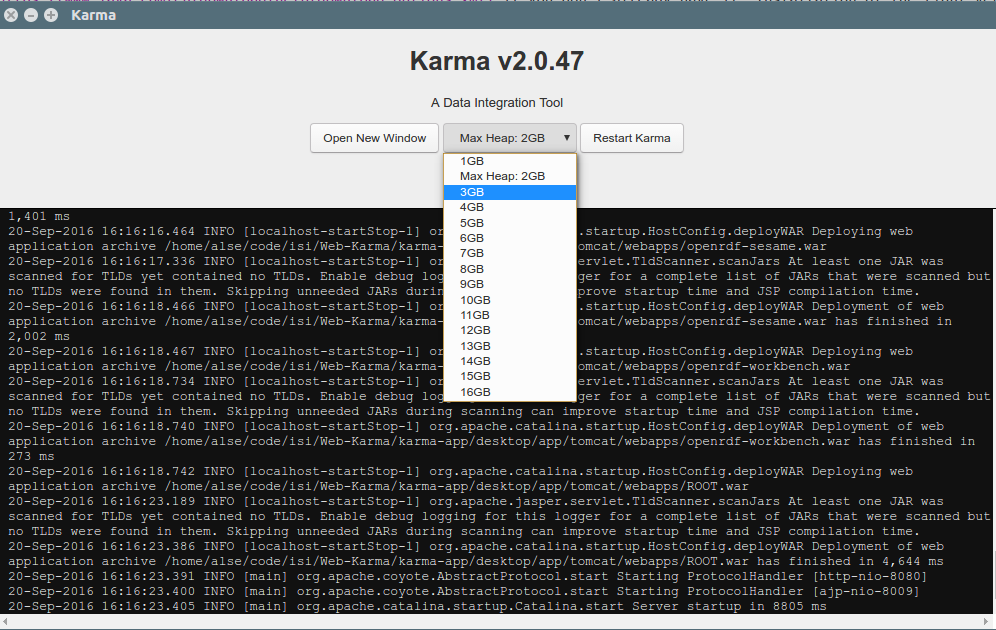The image size is (996, 630).
Task: Select the highlighted 3GB option
Action: point(509,192)
